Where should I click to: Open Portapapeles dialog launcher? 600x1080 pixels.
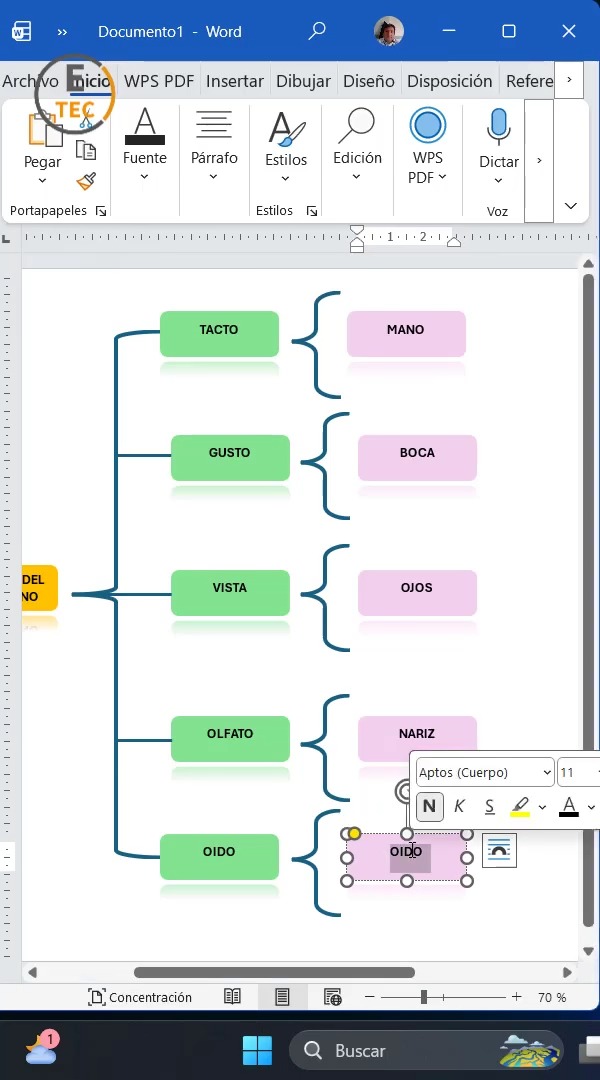coord(101,211)
